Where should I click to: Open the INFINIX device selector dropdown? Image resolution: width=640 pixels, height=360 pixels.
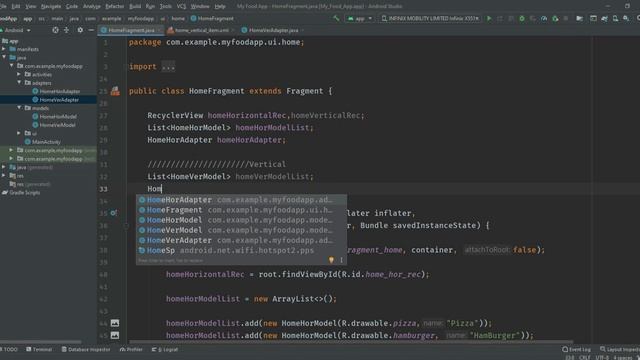(x=430, y=18)
